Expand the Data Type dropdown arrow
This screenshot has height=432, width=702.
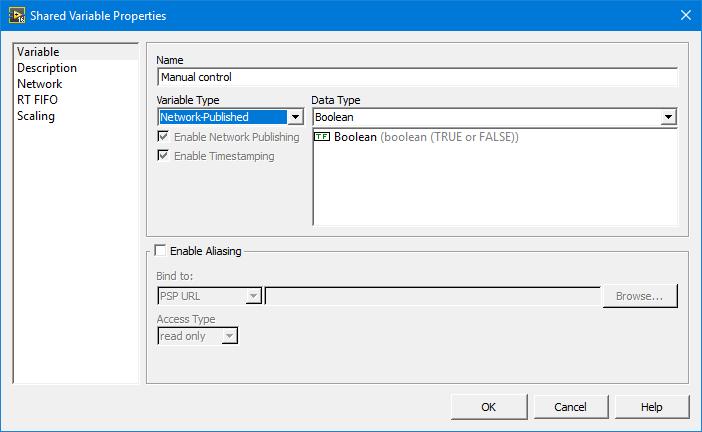tap(668, 117)
